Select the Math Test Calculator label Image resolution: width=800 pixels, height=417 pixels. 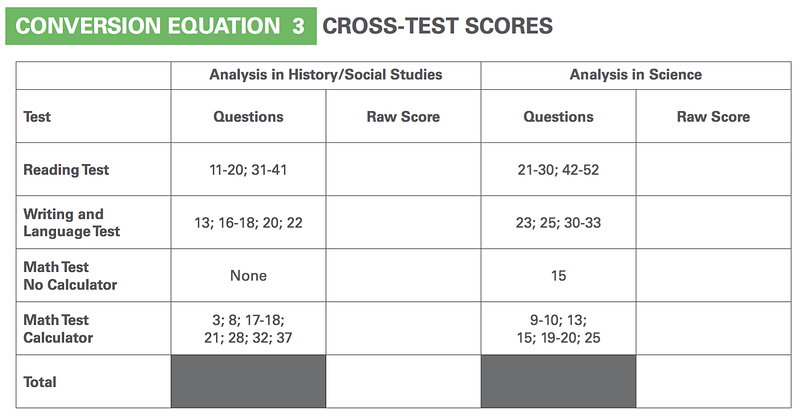pyautogui.click(x=58, y=329)
